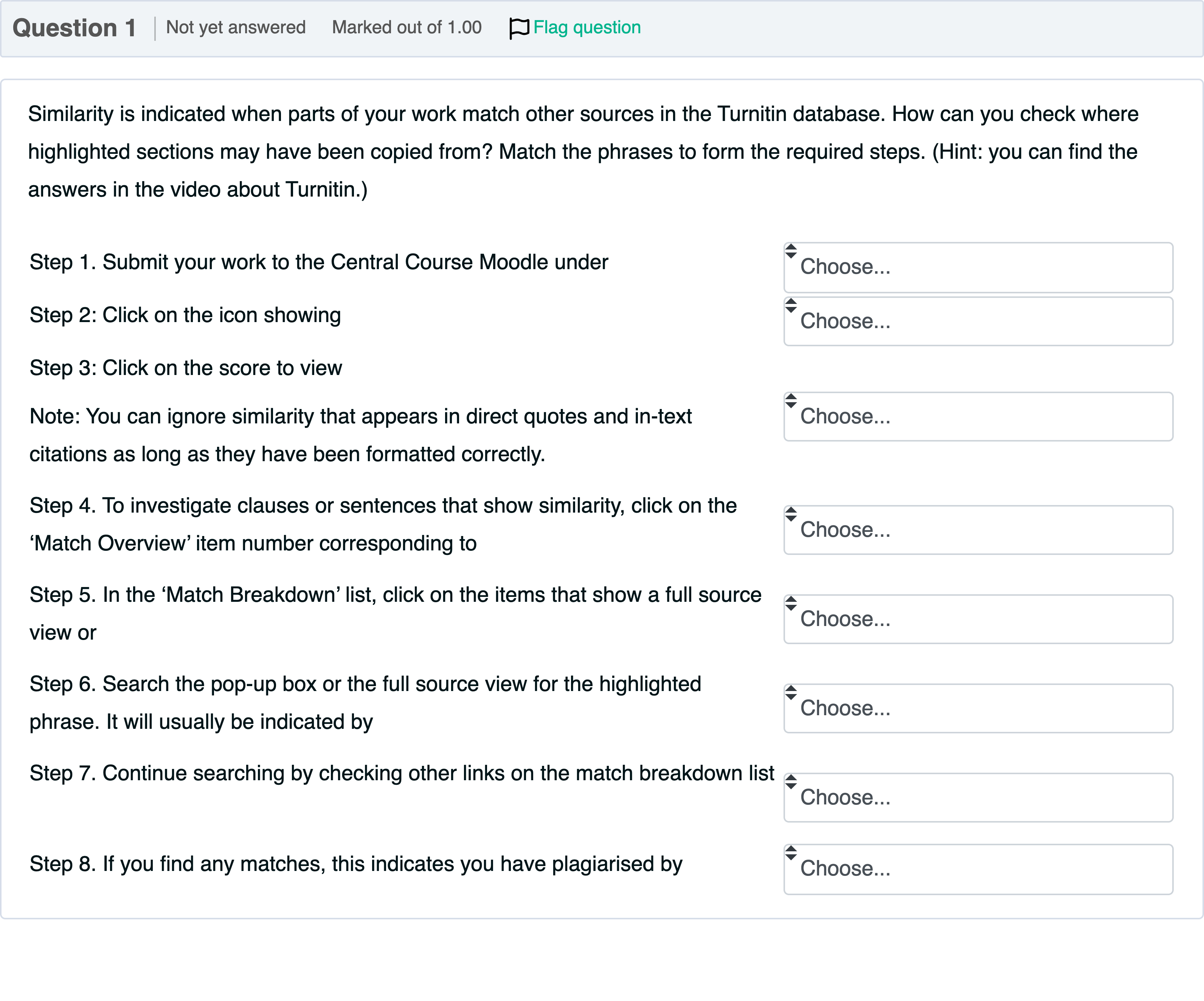Open the Step 6 highlighted phrase dropdown
This screenshot has height=1001, width=1204.
[x=977, y=708]
